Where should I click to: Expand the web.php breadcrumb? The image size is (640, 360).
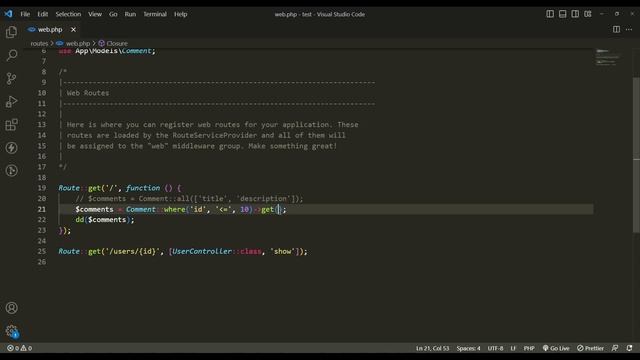point(73,43)
